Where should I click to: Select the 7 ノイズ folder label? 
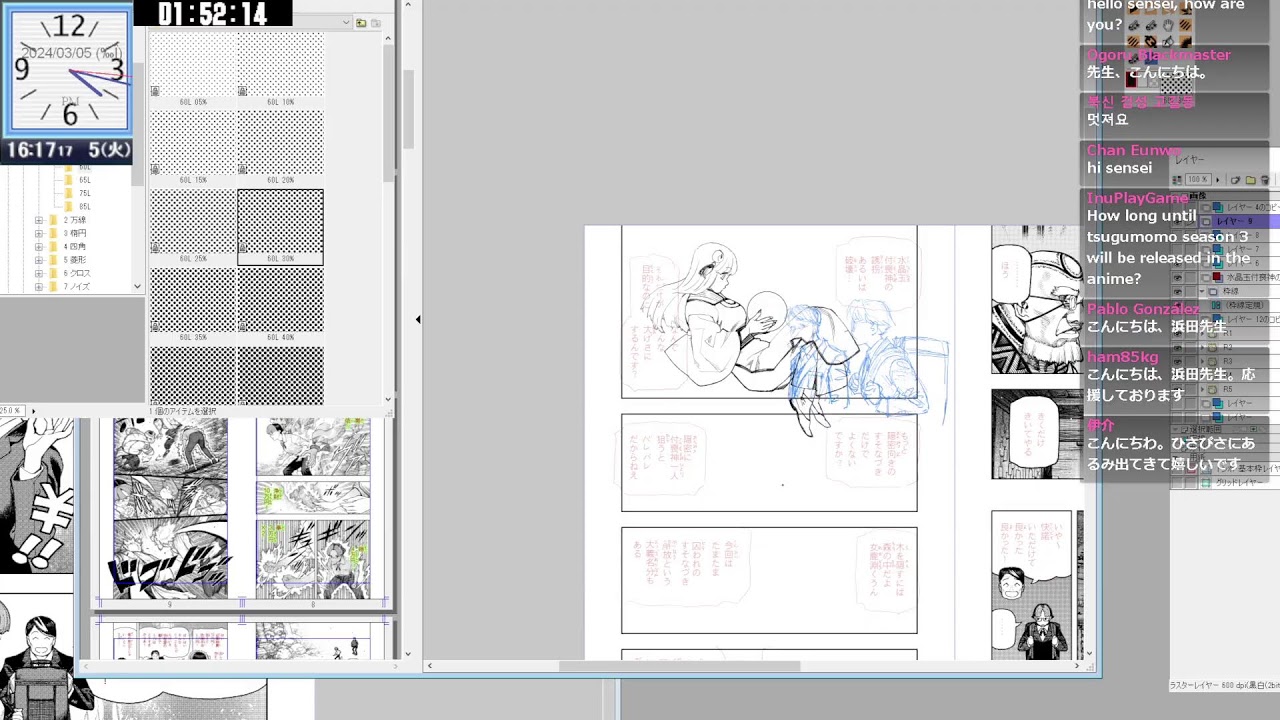[x=76, y=287]
